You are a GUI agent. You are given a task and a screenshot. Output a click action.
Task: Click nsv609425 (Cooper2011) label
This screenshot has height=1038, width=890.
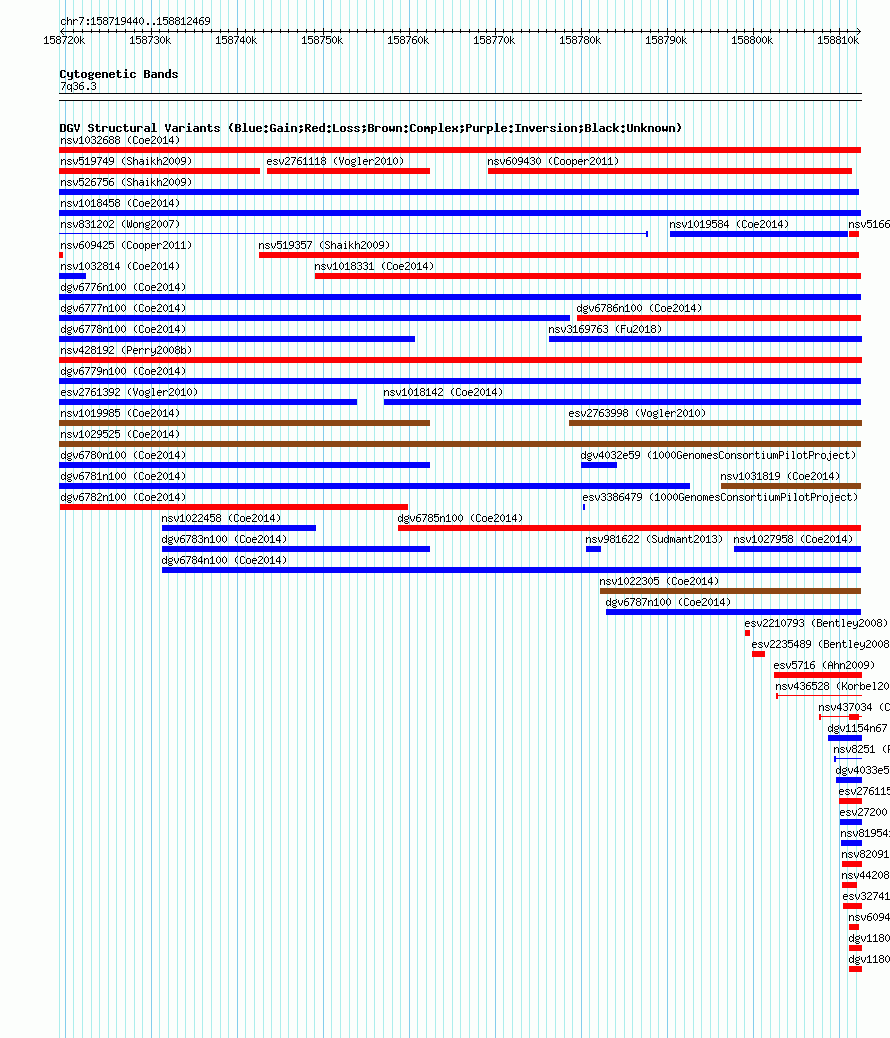(x=126, y=246)
